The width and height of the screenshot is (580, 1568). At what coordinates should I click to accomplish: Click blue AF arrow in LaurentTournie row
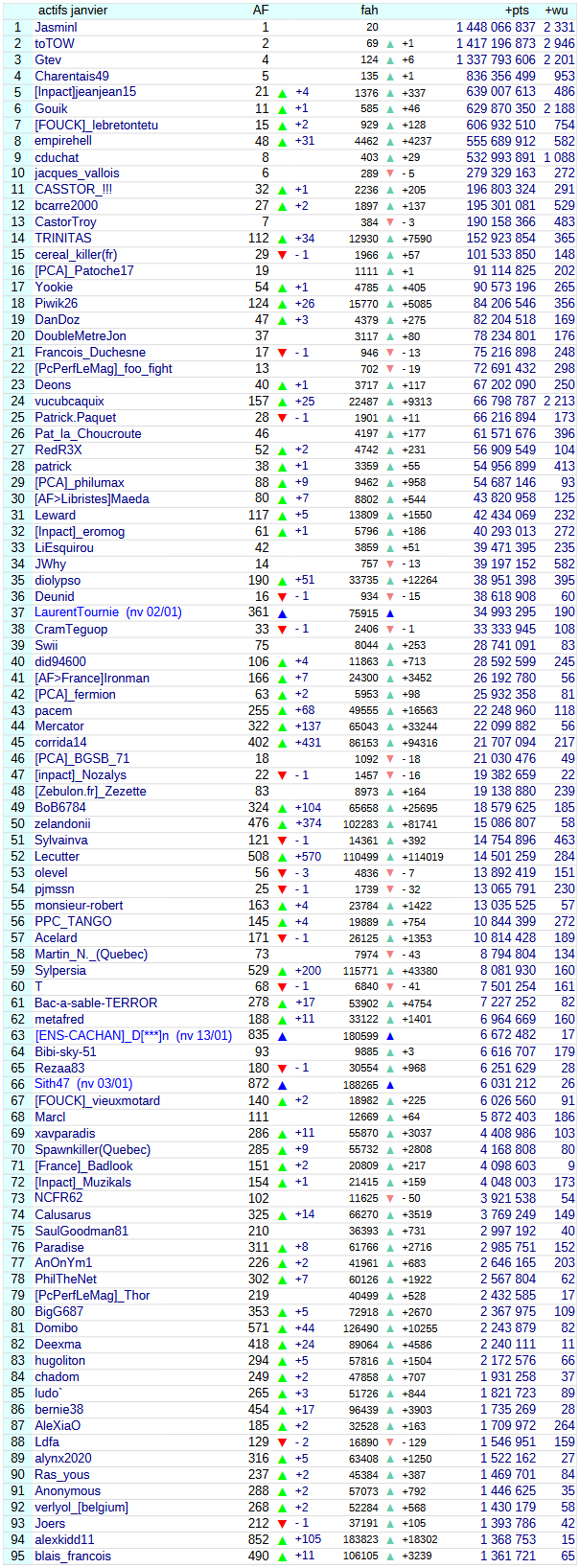[282, 613]
